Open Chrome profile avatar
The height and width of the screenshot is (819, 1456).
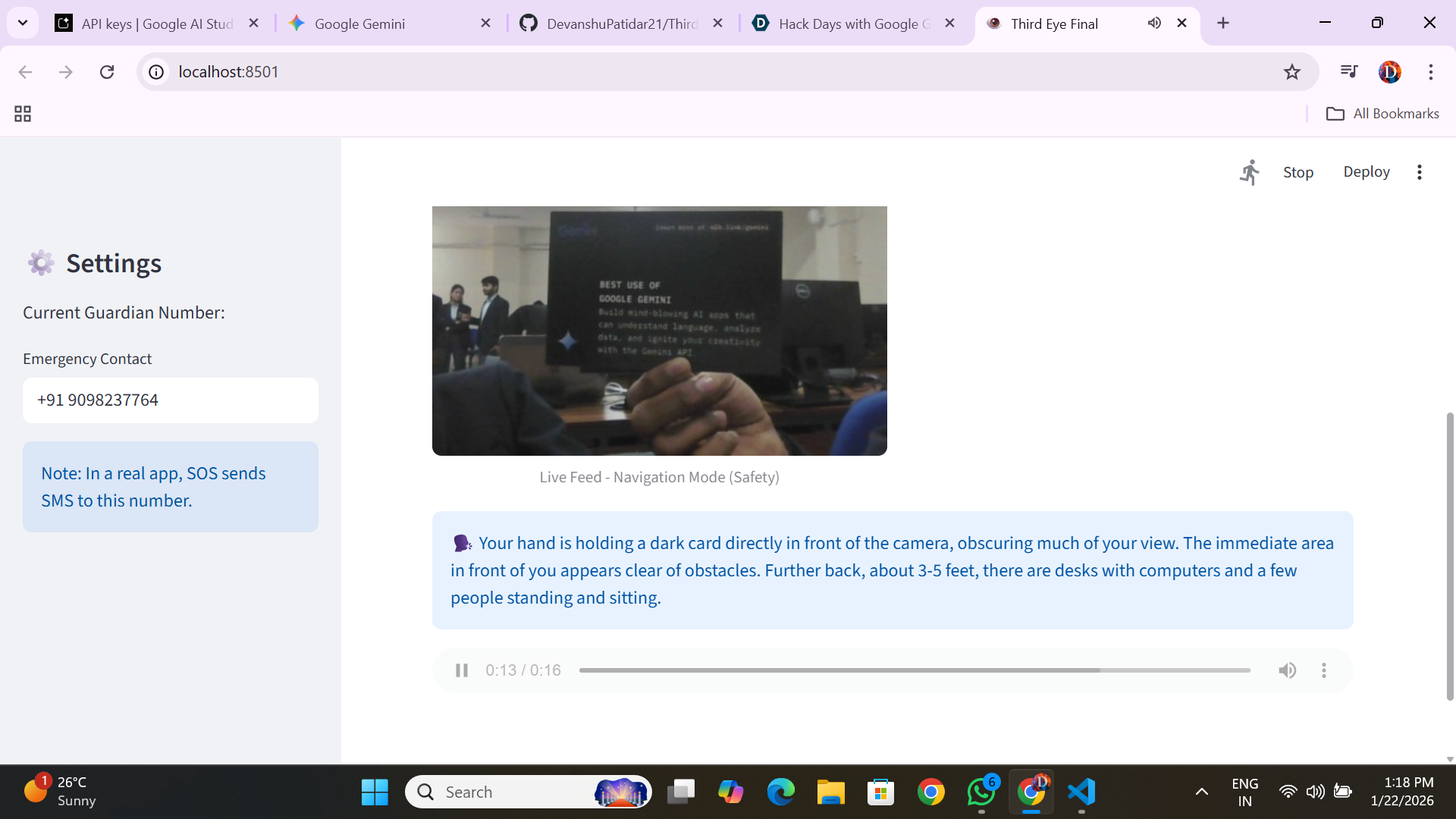pos(1389,72)
